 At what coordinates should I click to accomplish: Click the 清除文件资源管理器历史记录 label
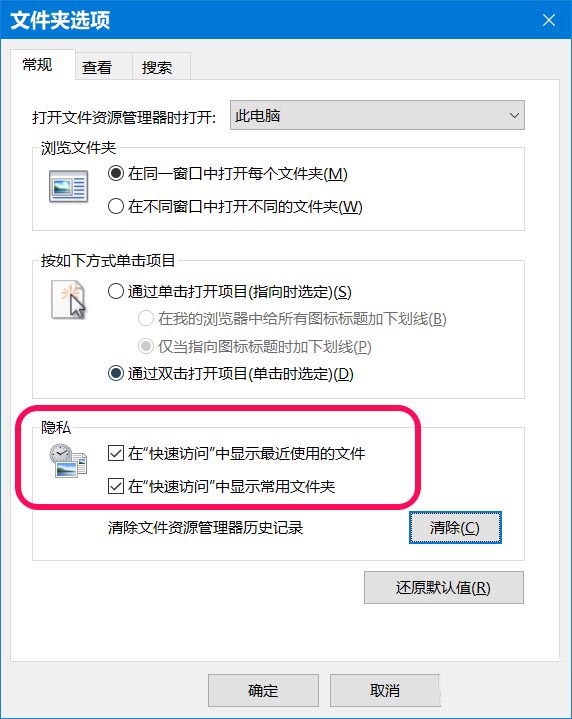[205, 528]
